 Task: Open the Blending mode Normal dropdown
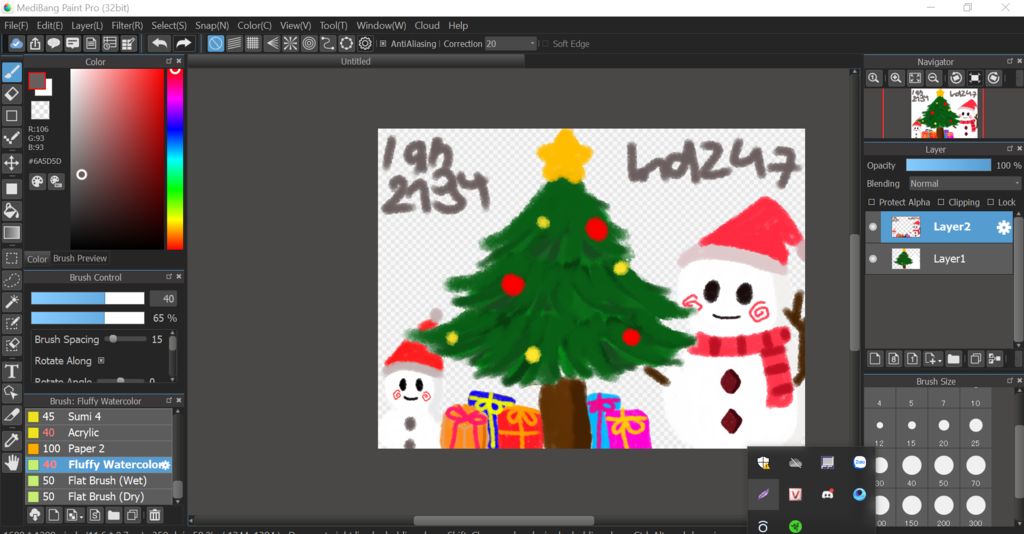point(965,184)
